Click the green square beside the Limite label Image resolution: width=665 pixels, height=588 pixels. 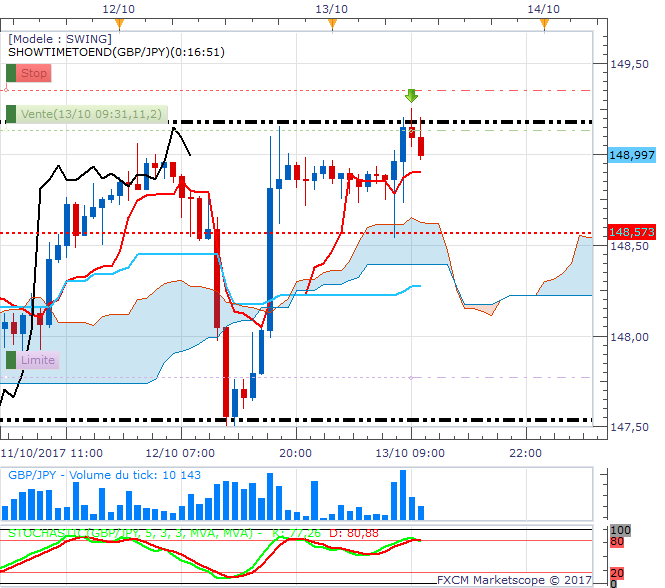tap(11, 360)
